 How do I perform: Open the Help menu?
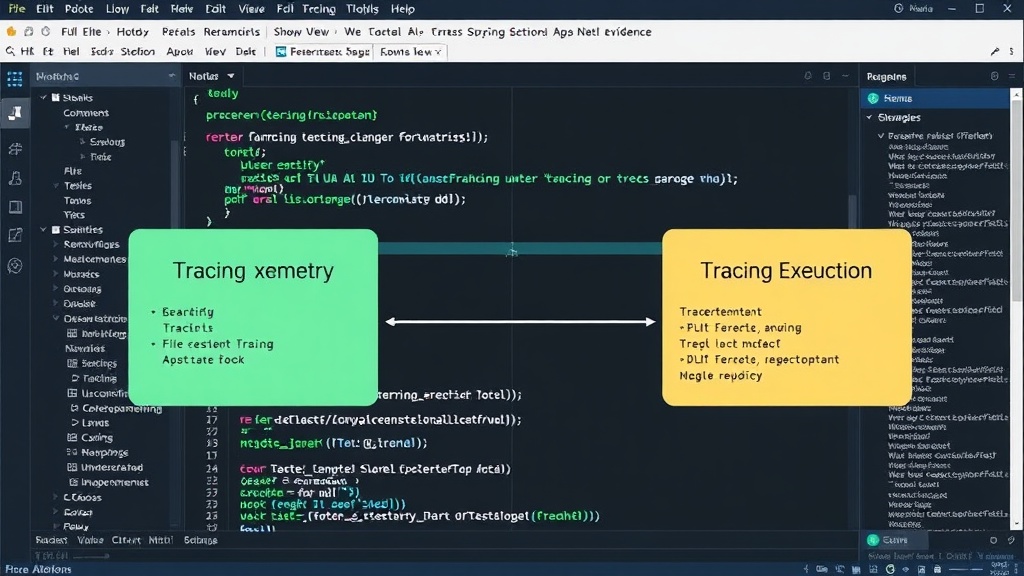tap(402, 9)
